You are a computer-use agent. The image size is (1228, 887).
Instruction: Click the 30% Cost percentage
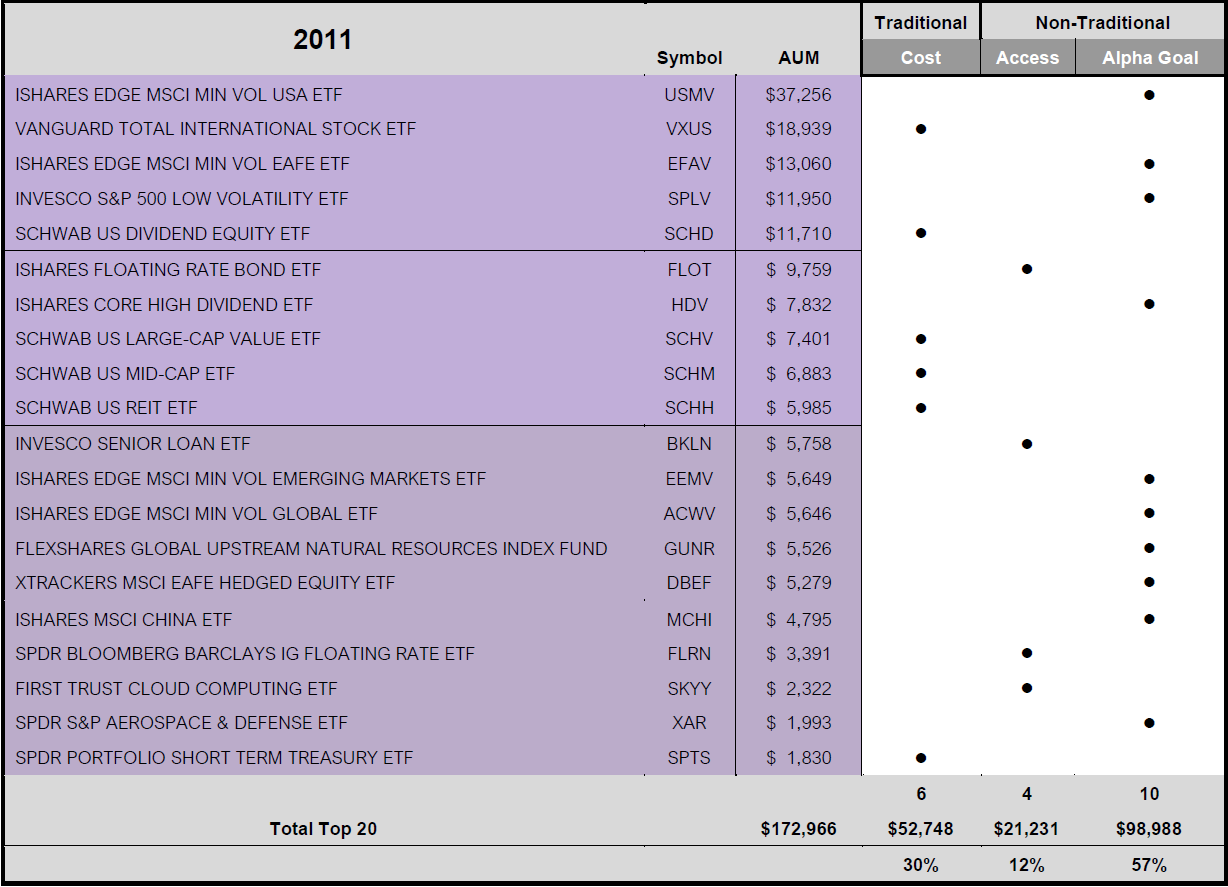pyautogui.click(x=921, y=866)
